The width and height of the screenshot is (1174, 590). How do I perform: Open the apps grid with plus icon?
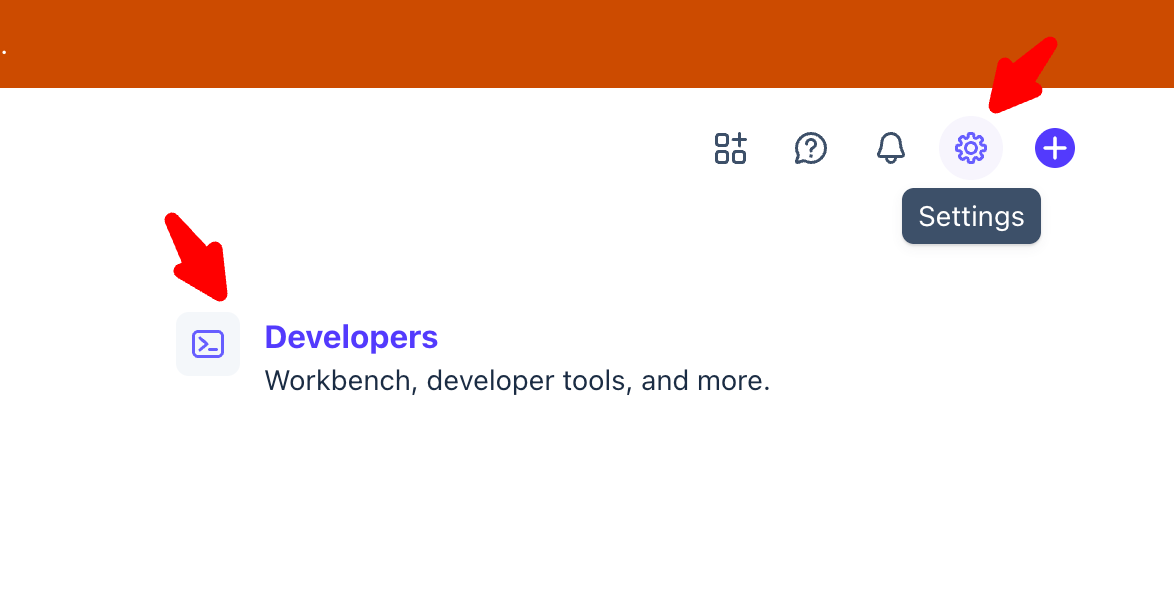pos(730,148)
